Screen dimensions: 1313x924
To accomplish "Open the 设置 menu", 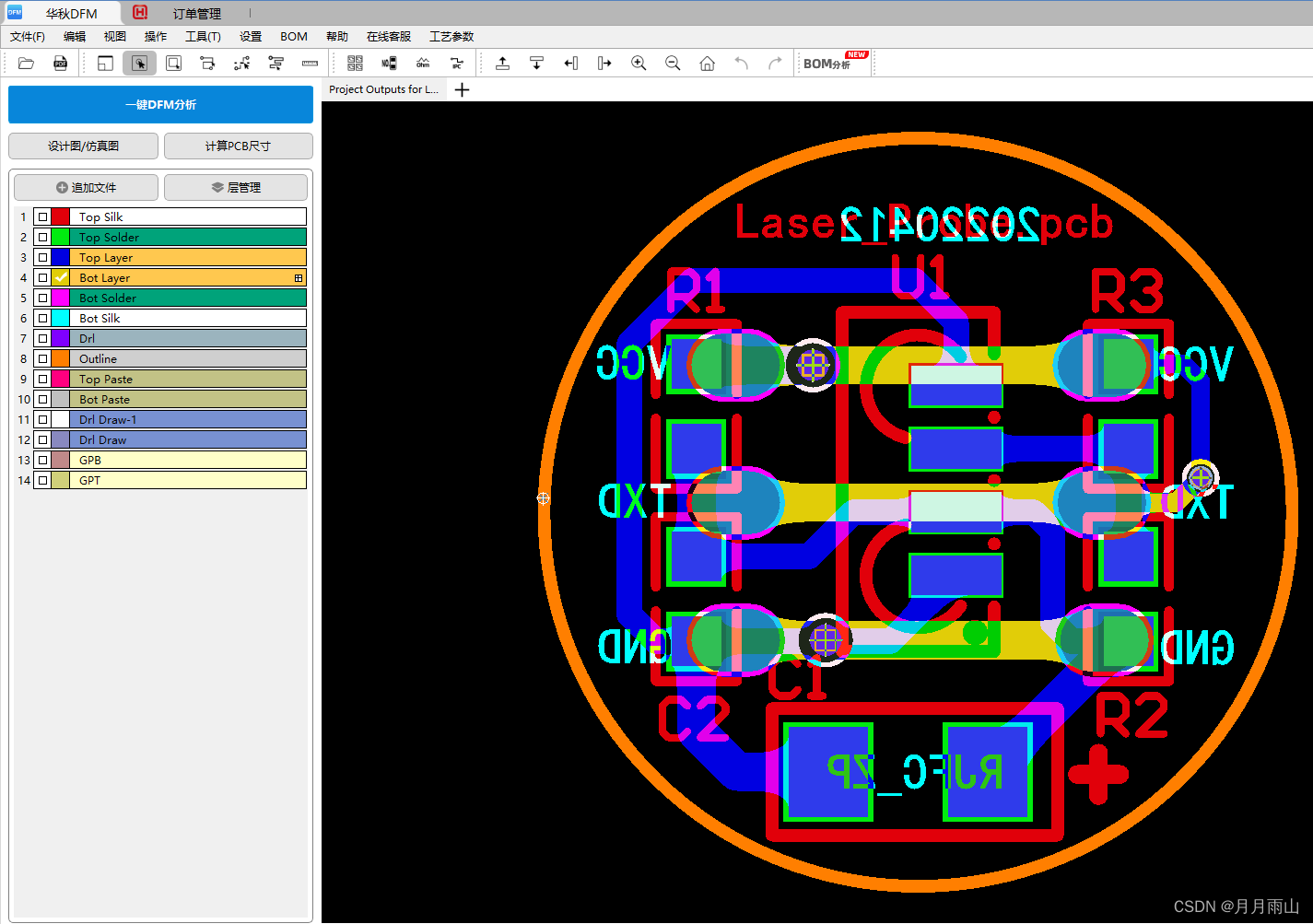I will [250, 37].
